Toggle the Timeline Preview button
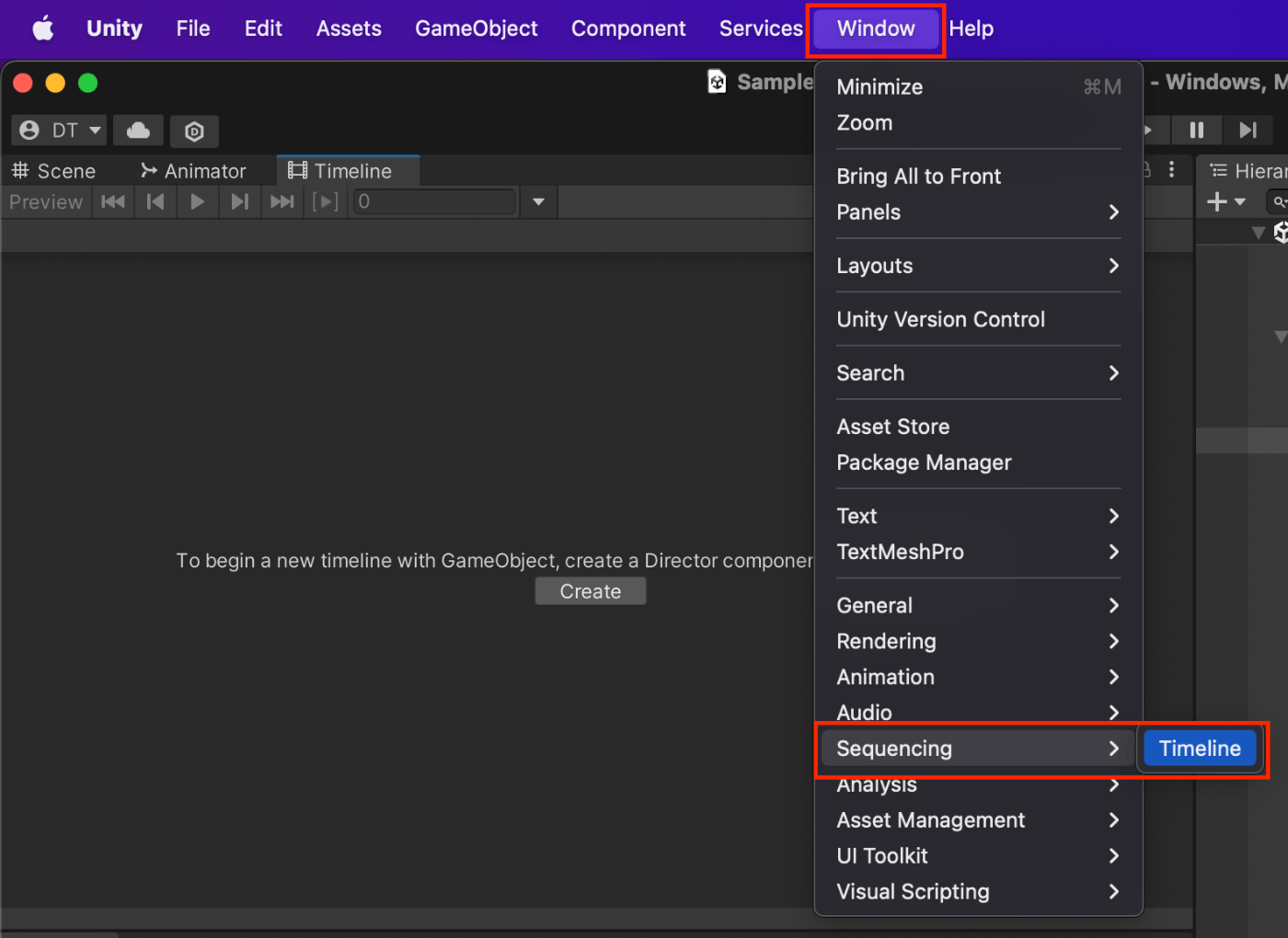This screenshot has height=938, width=1288. point(46,201)
